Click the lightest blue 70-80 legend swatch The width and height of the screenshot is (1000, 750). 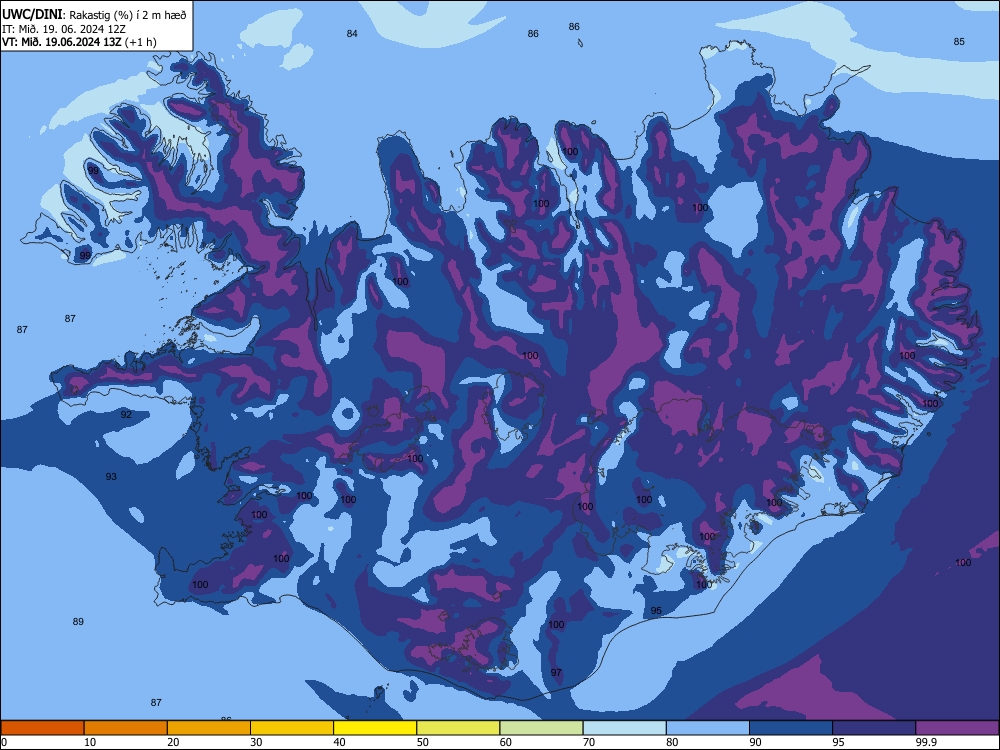[624, 728]
